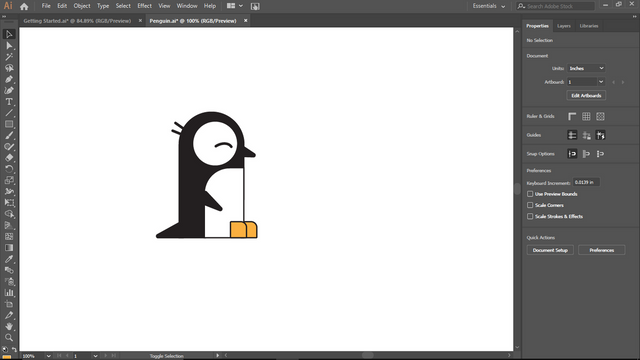
Task: Open the Units dropdown showing Inches
Action: coord(586,68)
